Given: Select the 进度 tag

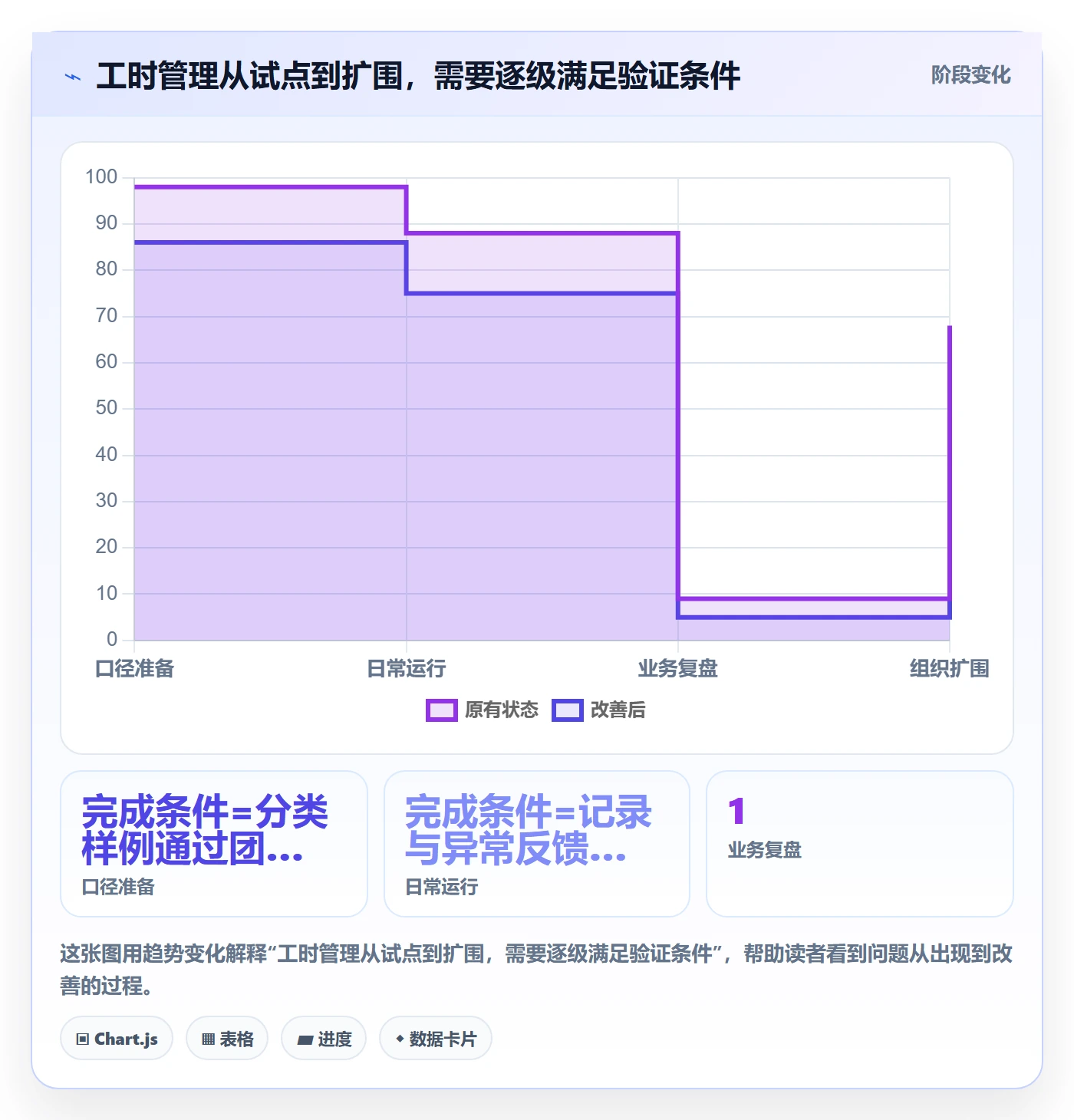Looking at the screenshot, I should point(324,1039).
